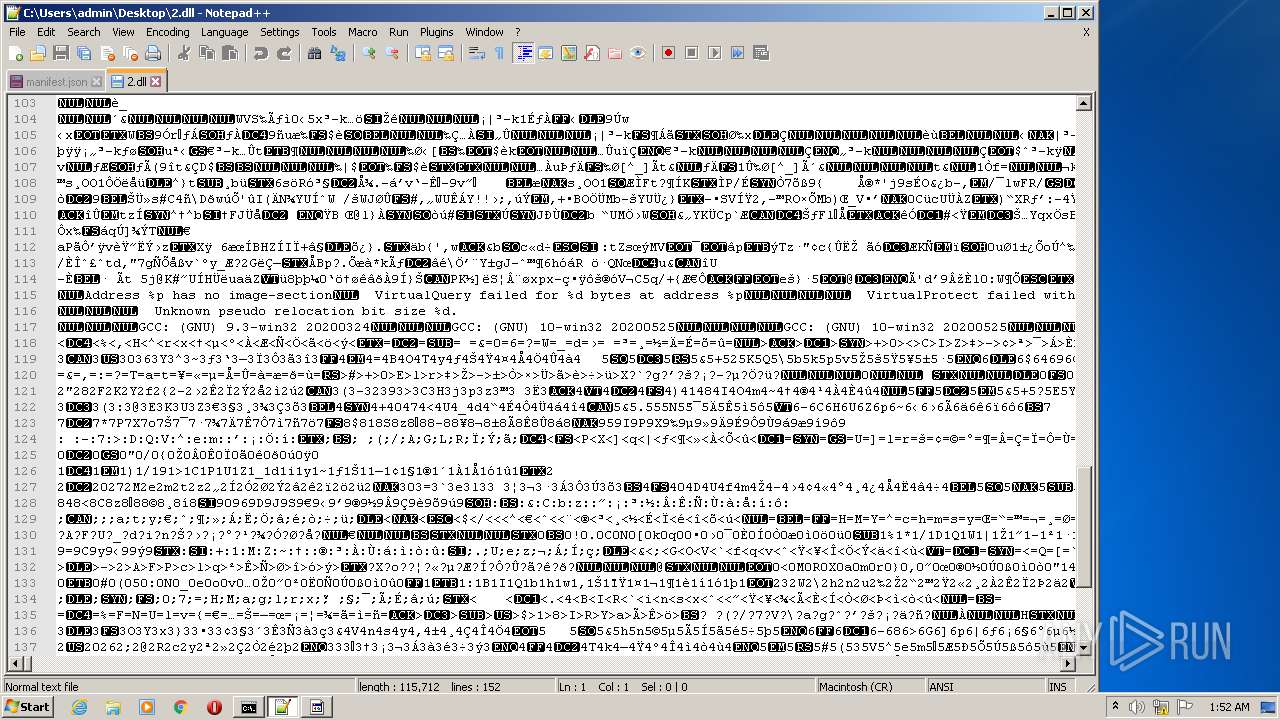Toggle file monitoring eye icon
This screenshot has height=720, width=1280.
point(637,53)
